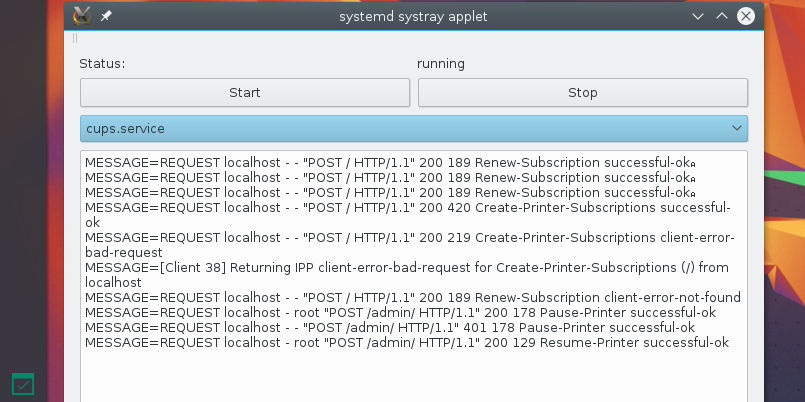Click the "running" status value
Image resolution: width=805 pixels, height=402 pixels.
(441, 64)
